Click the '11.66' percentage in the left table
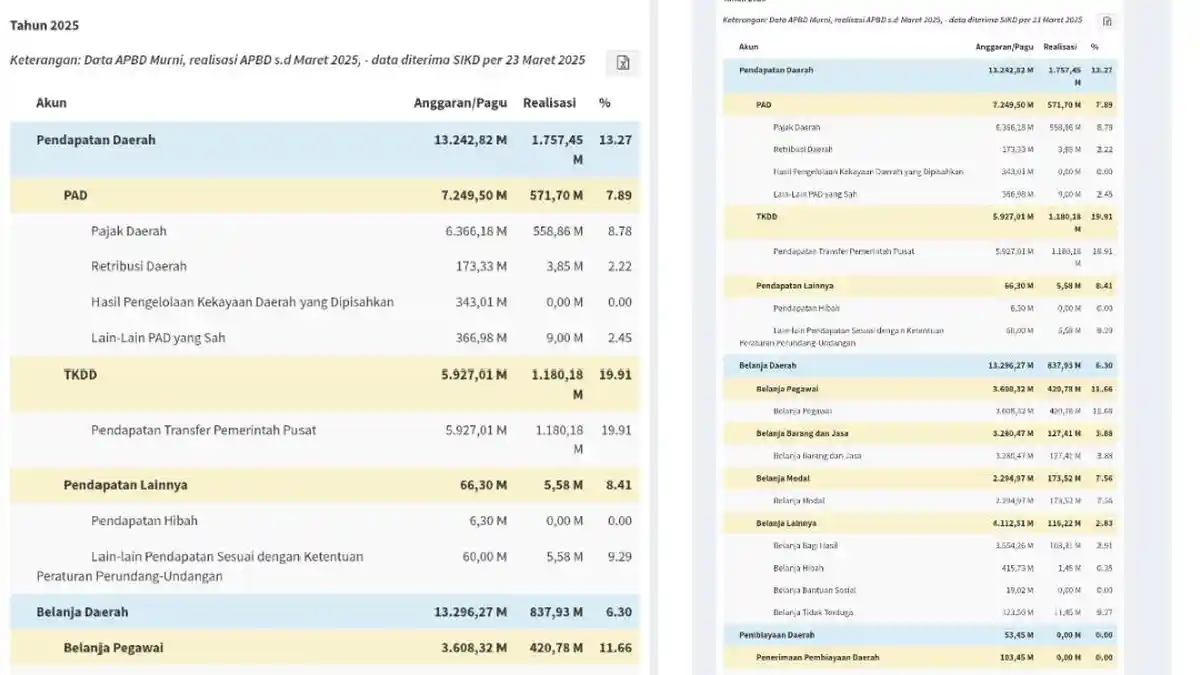 point(615,648)
